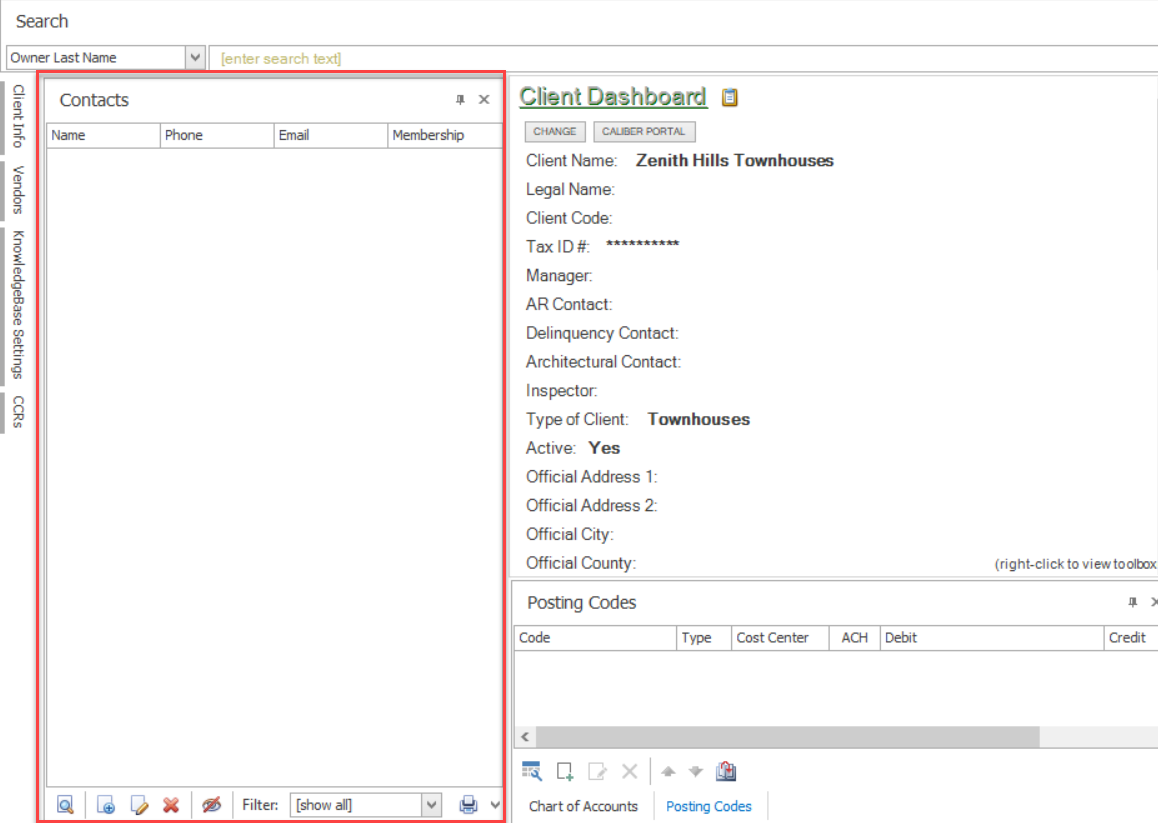Sort contacts by Name column

[103, 135]
